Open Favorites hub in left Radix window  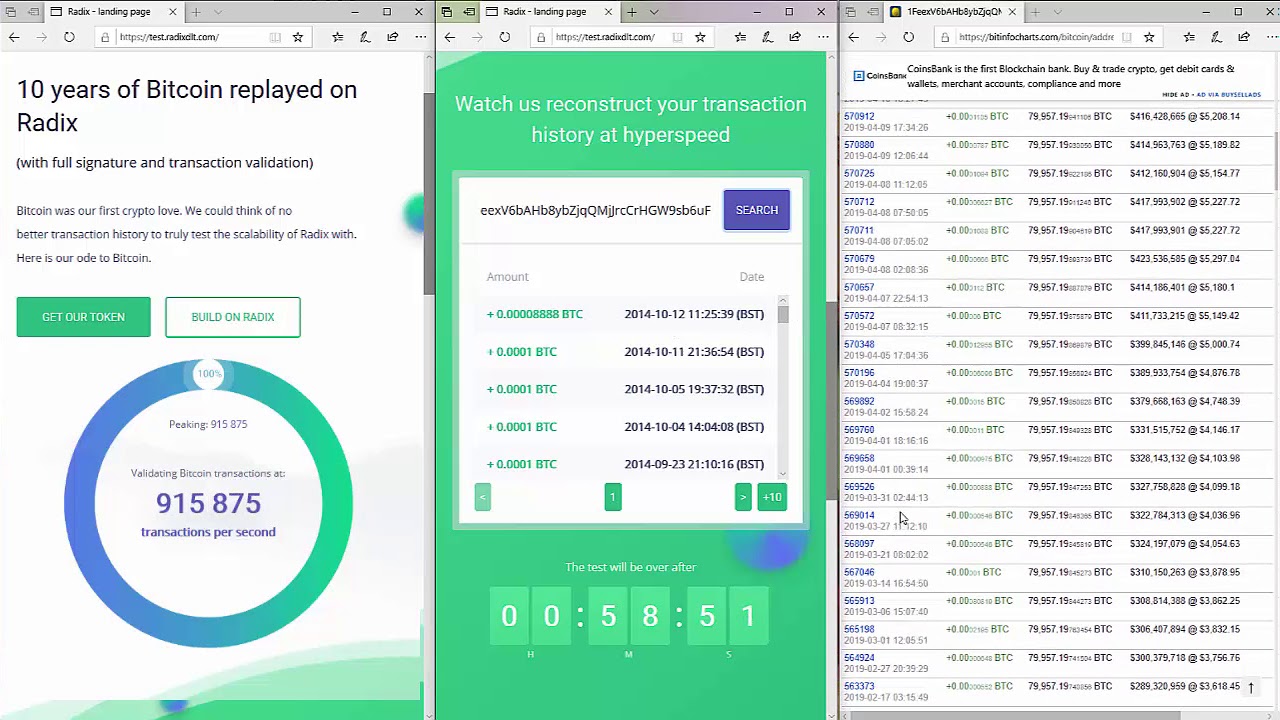pyautogui.click(x=337, y=37)
